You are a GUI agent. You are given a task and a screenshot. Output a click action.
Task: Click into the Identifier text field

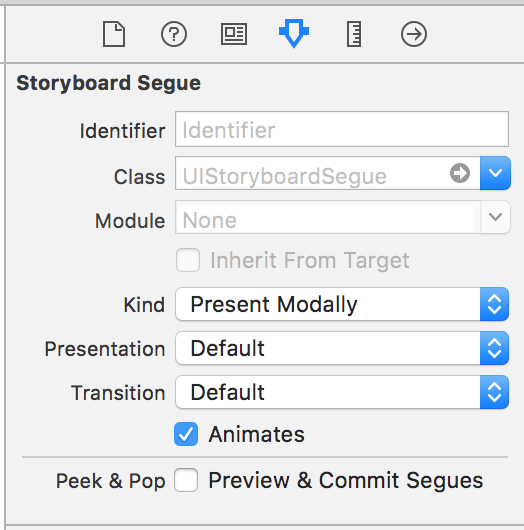pos(342,129)
